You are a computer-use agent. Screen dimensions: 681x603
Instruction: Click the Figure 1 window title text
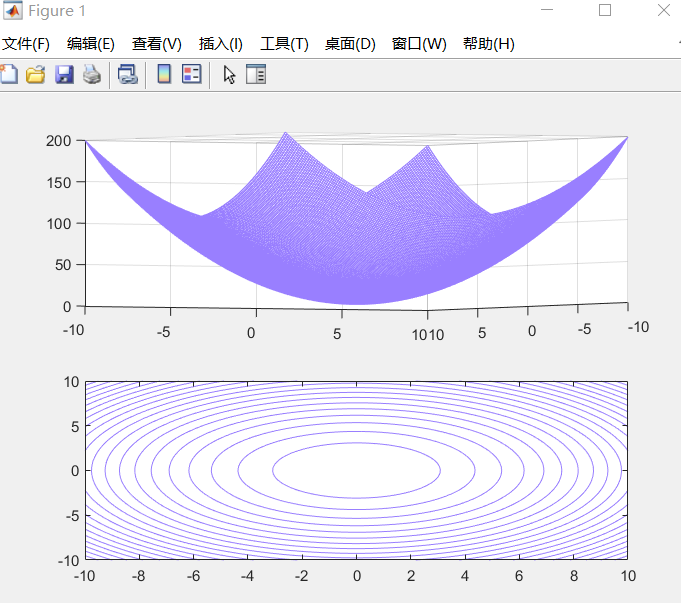pyautogui.click(x=57, y=11)
